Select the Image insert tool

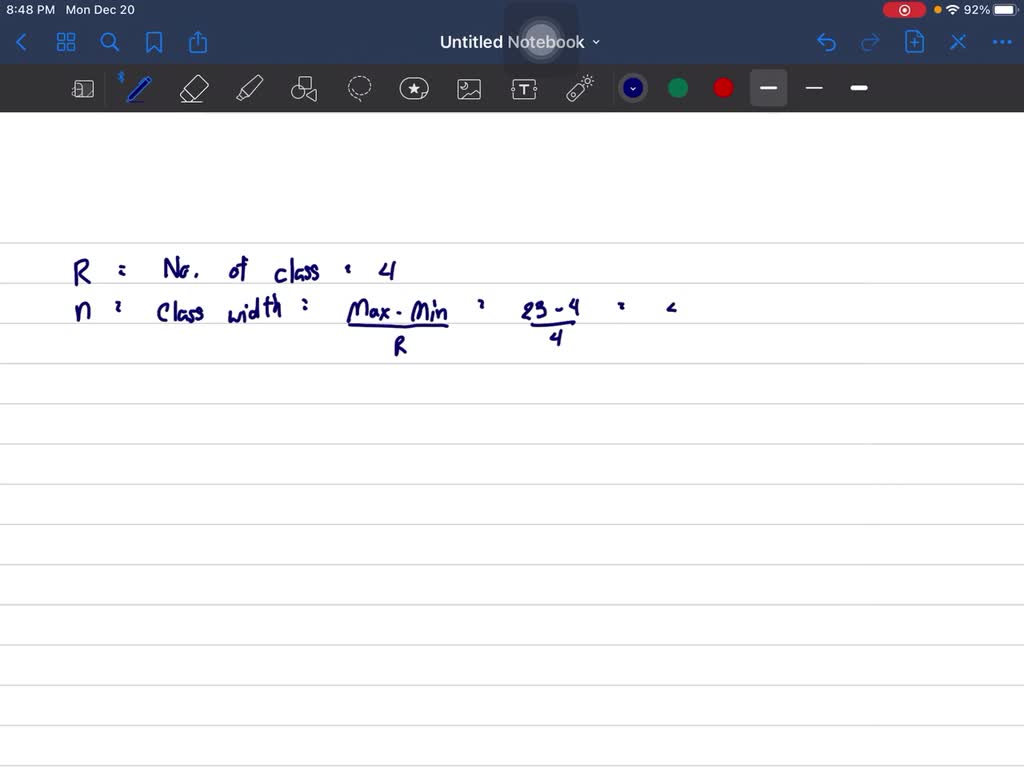(x=469, y=89)
